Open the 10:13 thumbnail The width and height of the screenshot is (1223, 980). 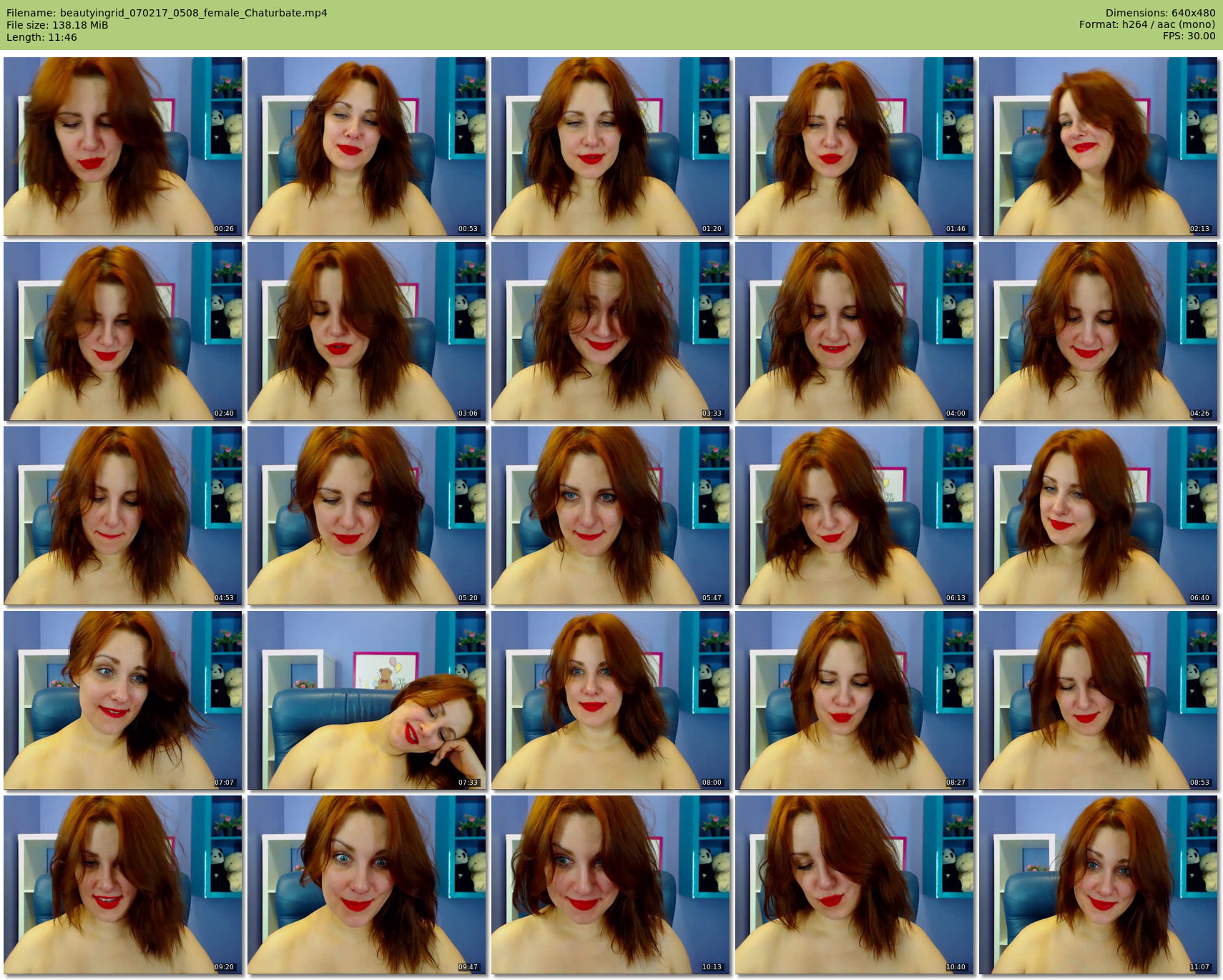click(x=611, y=885)
